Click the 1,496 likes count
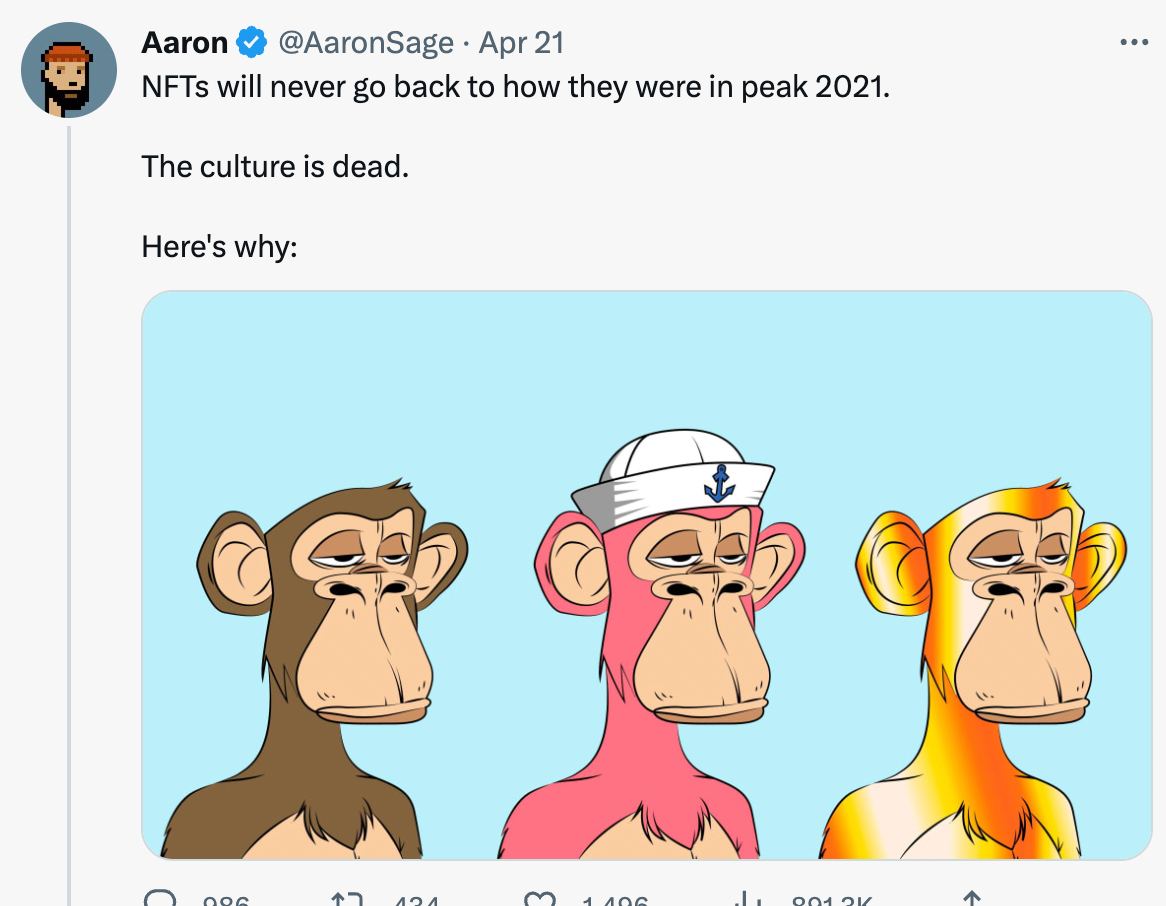Viewport: 1166px width, 906px height. (x=614, y=900)
